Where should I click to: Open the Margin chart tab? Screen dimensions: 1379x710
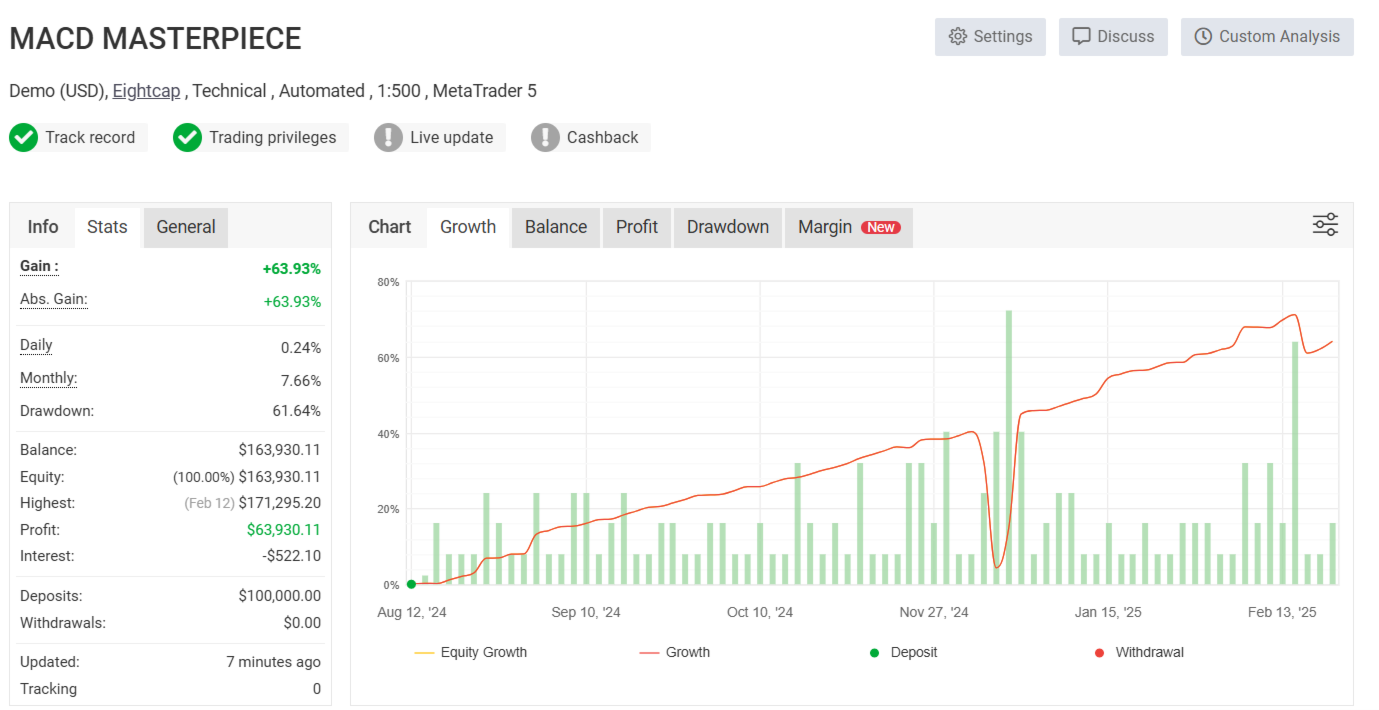tap(848, 227)
